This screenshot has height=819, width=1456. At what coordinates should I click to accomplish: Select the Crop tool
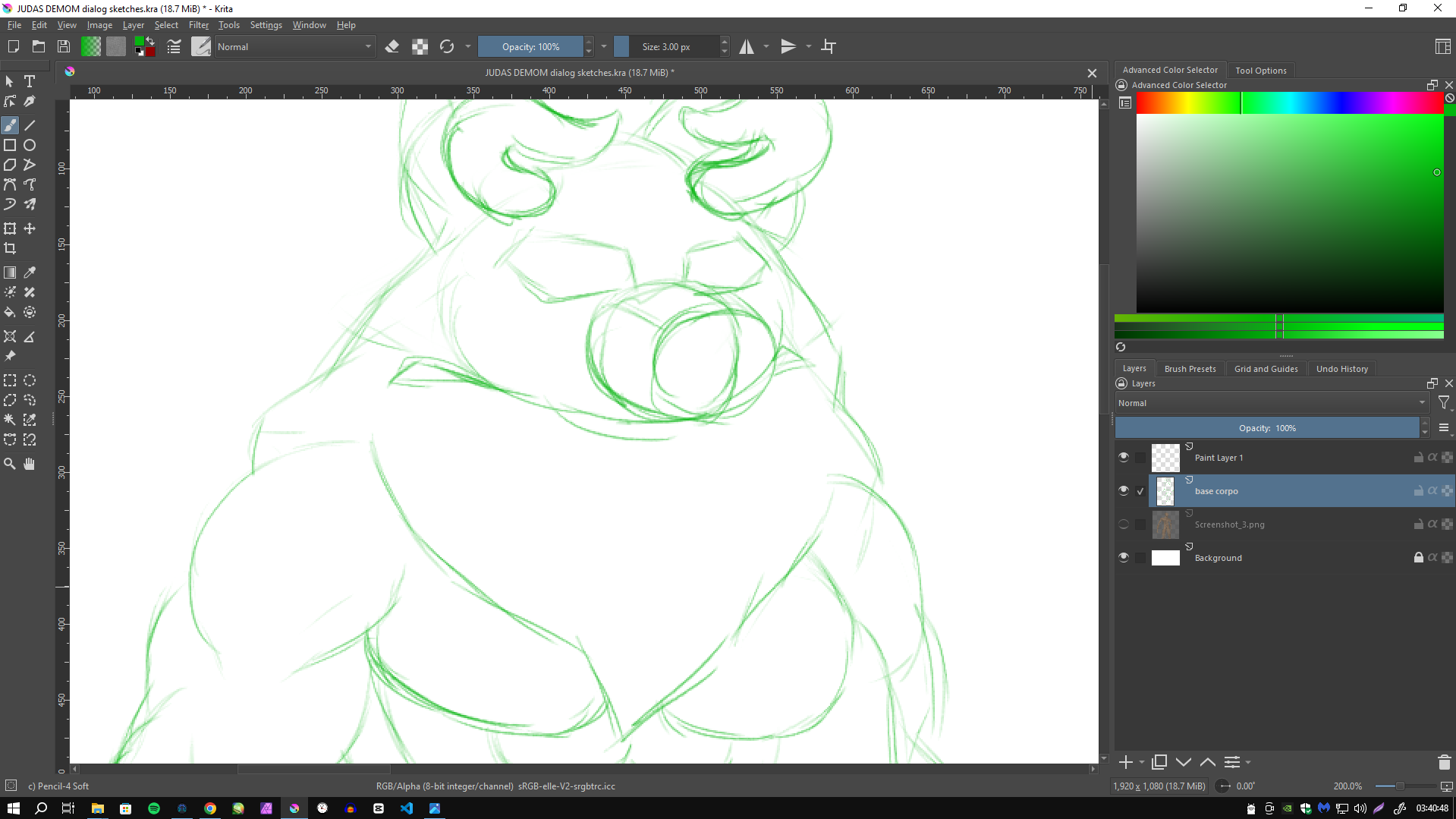tap(10, 248)
